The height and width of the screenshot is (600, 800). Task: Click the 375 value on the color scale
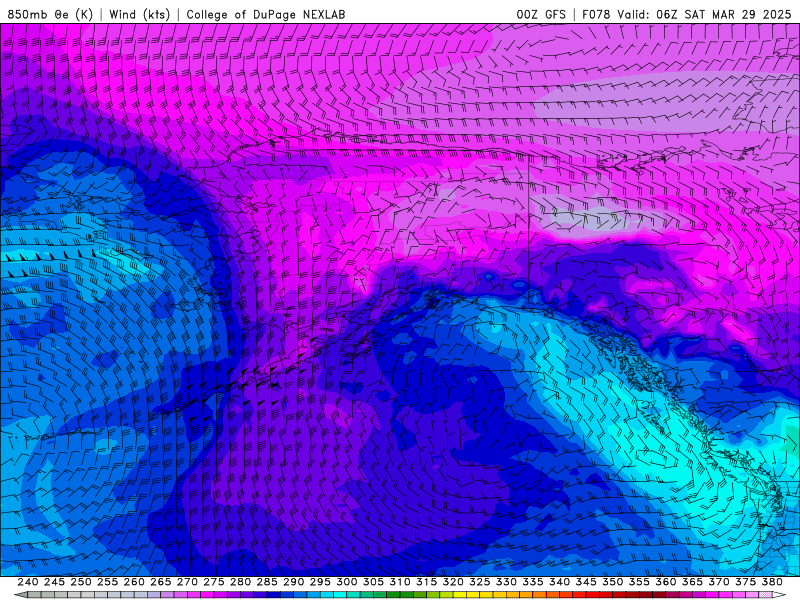[x=745, y=582]
